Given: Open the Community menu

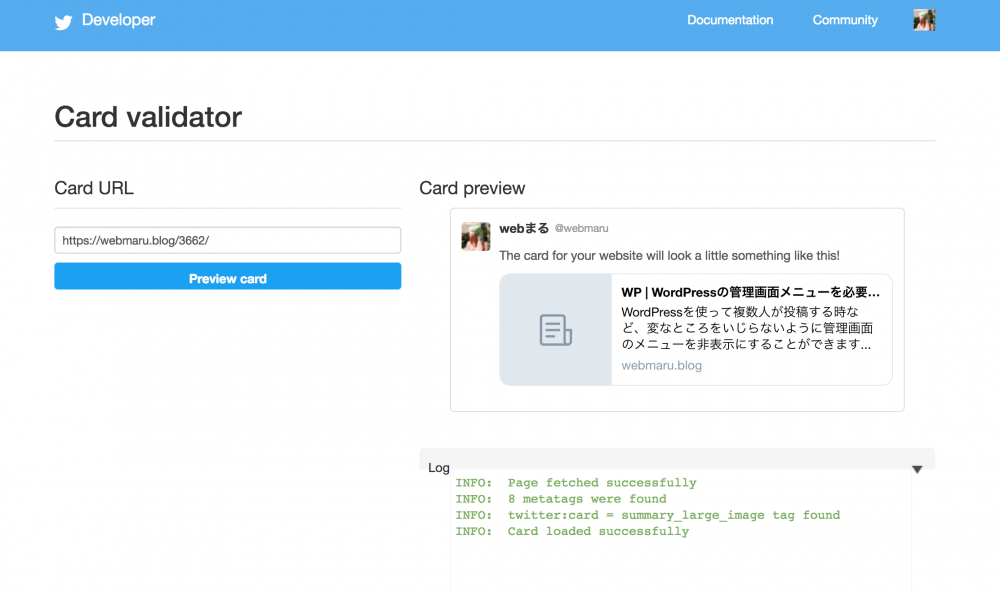Looking at the screenshot, I should pyautogui.click(x=845, y=20).
